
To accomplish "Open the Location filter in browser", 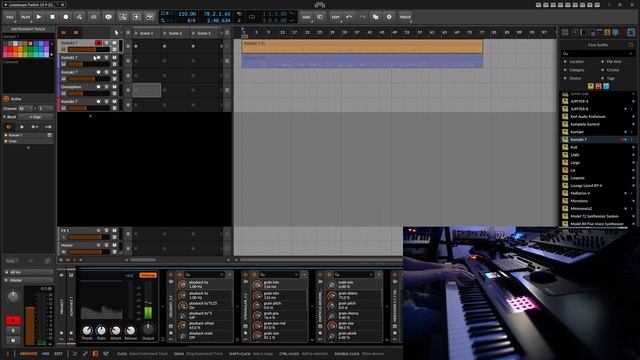I will click(576, 62).
